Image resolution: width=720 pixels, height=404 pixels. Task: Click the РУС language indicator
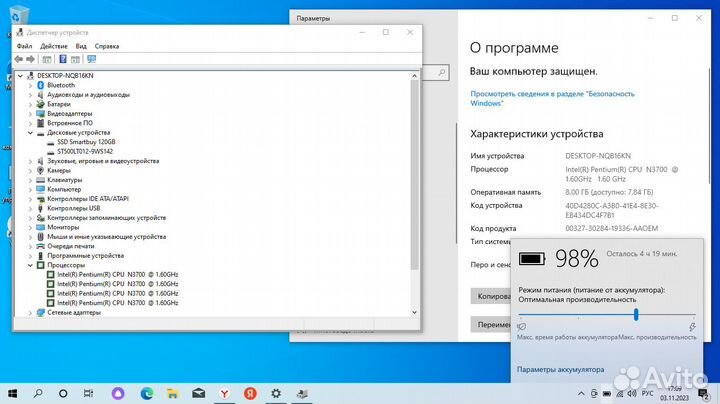point(647,394)
